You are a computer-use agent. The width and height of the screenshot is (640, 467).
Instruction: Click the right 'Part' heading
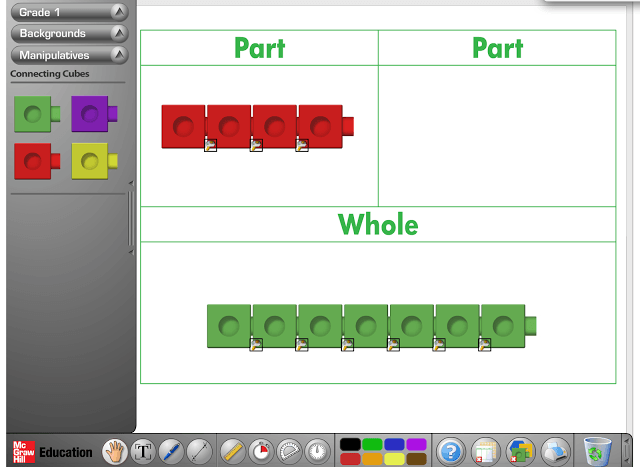click(x=498, y=48)
